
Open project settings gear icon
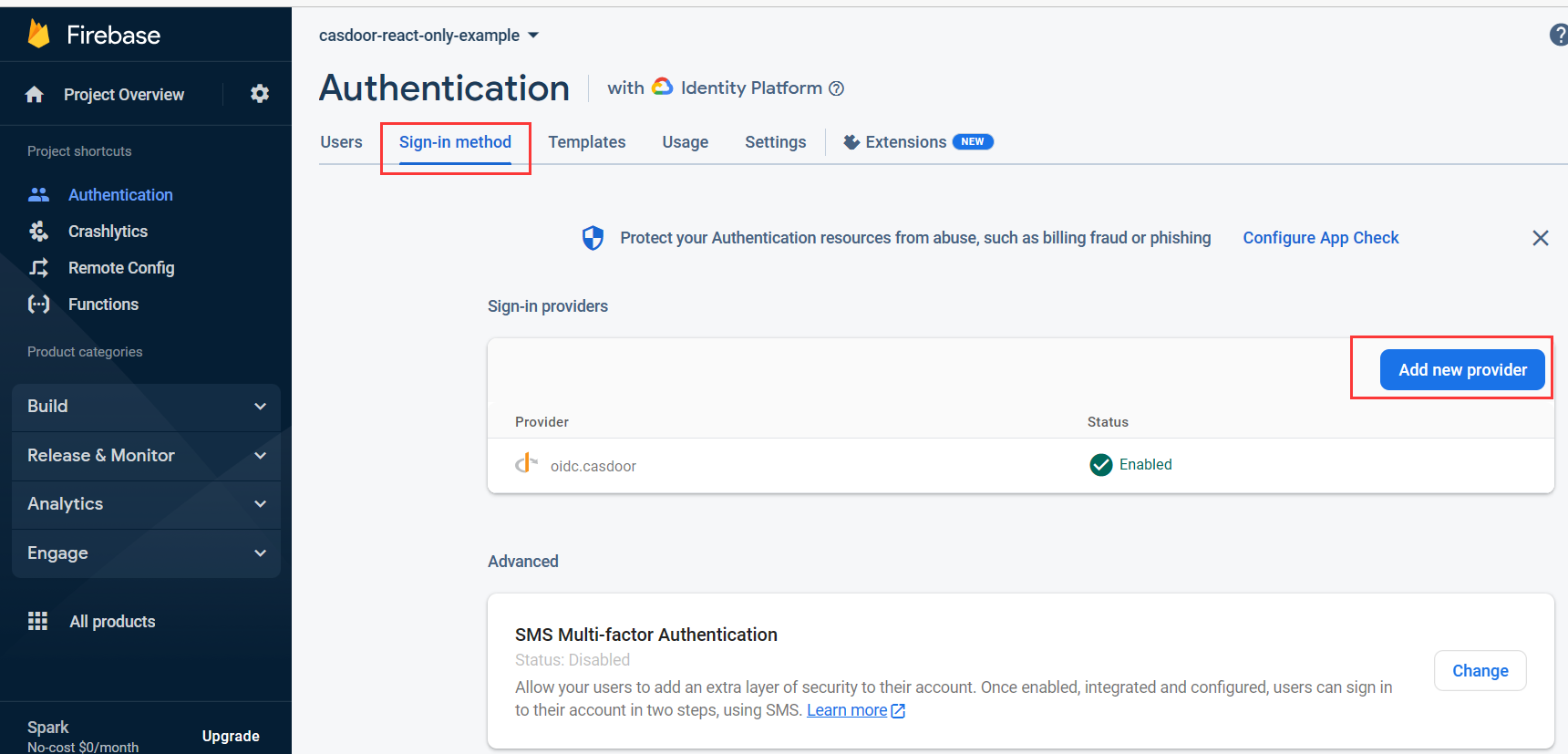260,94
